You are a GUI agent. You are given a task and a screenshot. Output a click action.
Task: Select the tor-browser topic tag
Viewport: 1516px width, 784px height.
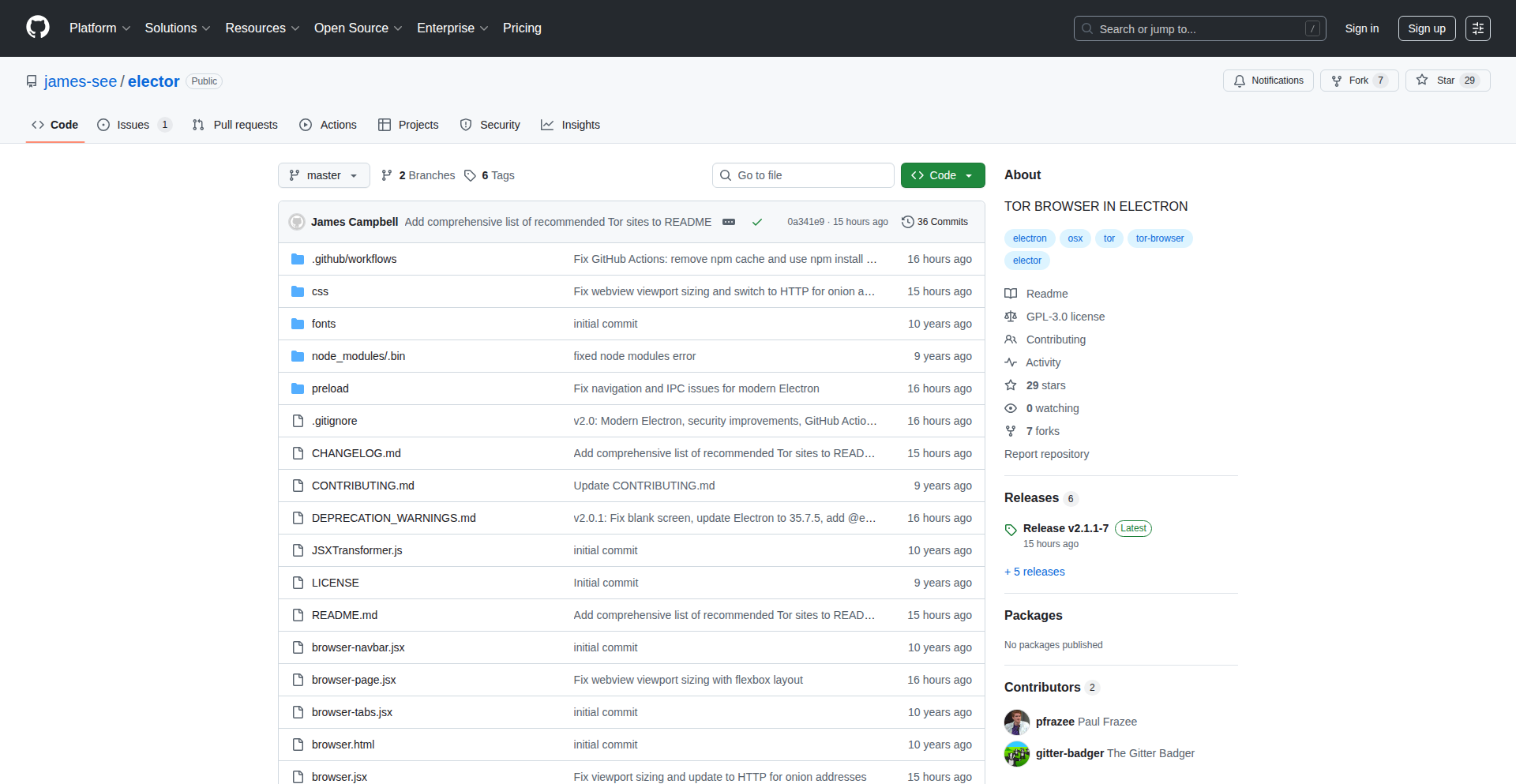pyautogui.click(x=1160, y=238)
